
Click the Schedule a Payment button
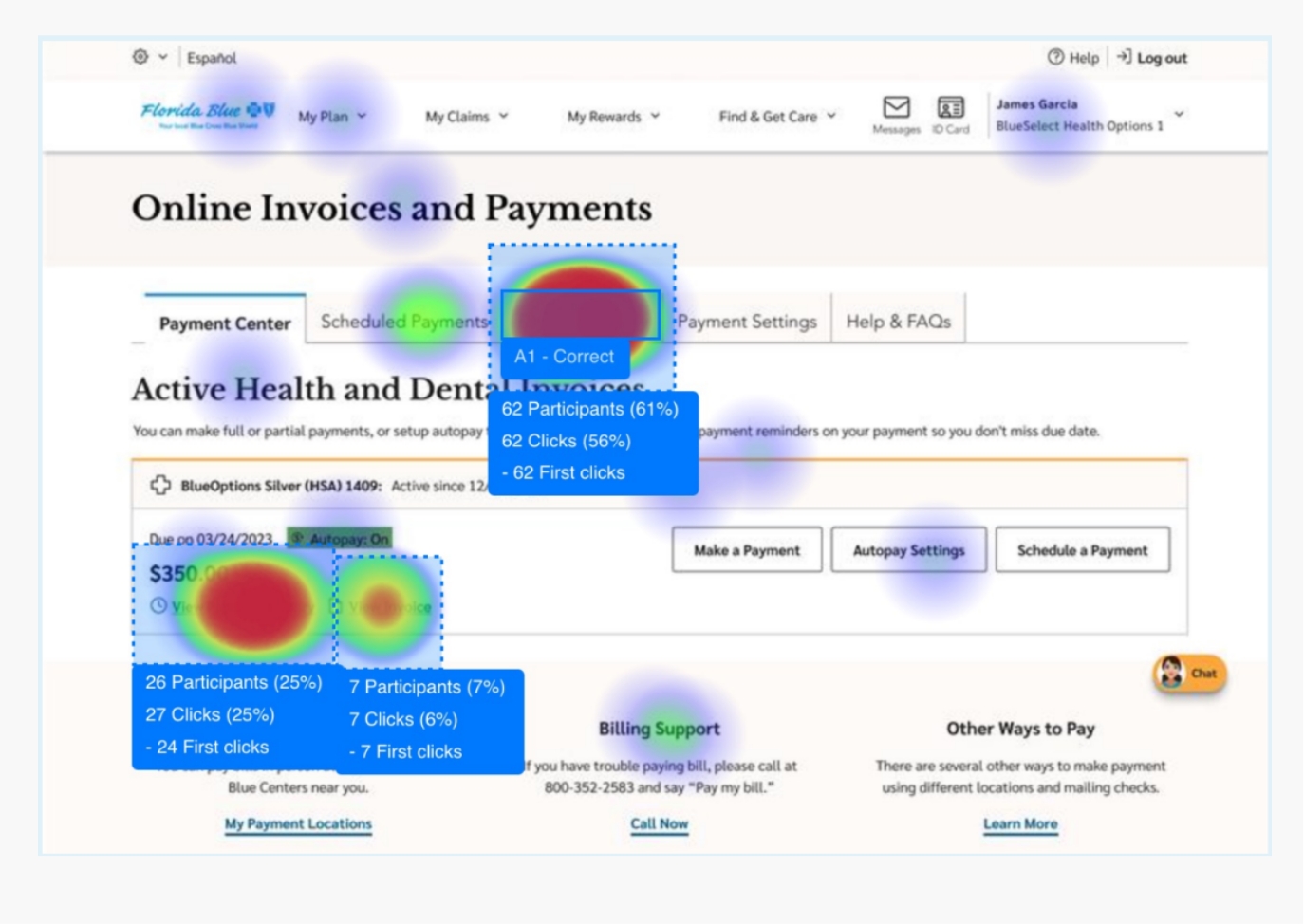pyautogui.click(x=1082, y=550)
